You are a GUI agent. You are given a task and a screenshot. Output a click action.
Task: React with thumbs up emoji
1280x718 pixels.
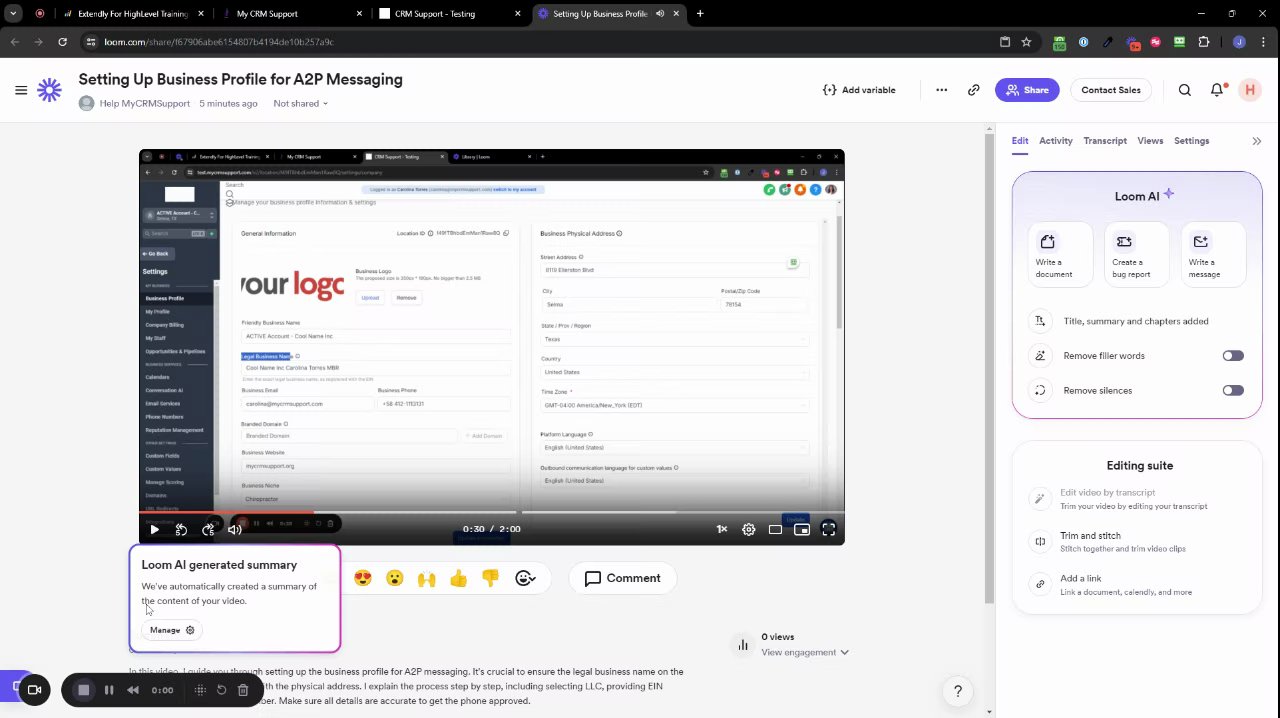459,578
